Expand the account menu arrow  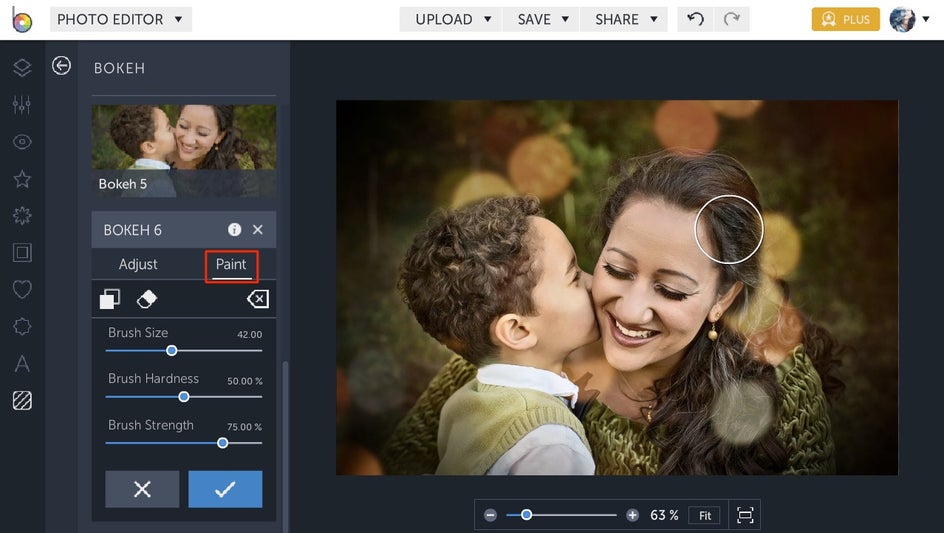pos(926,19)
